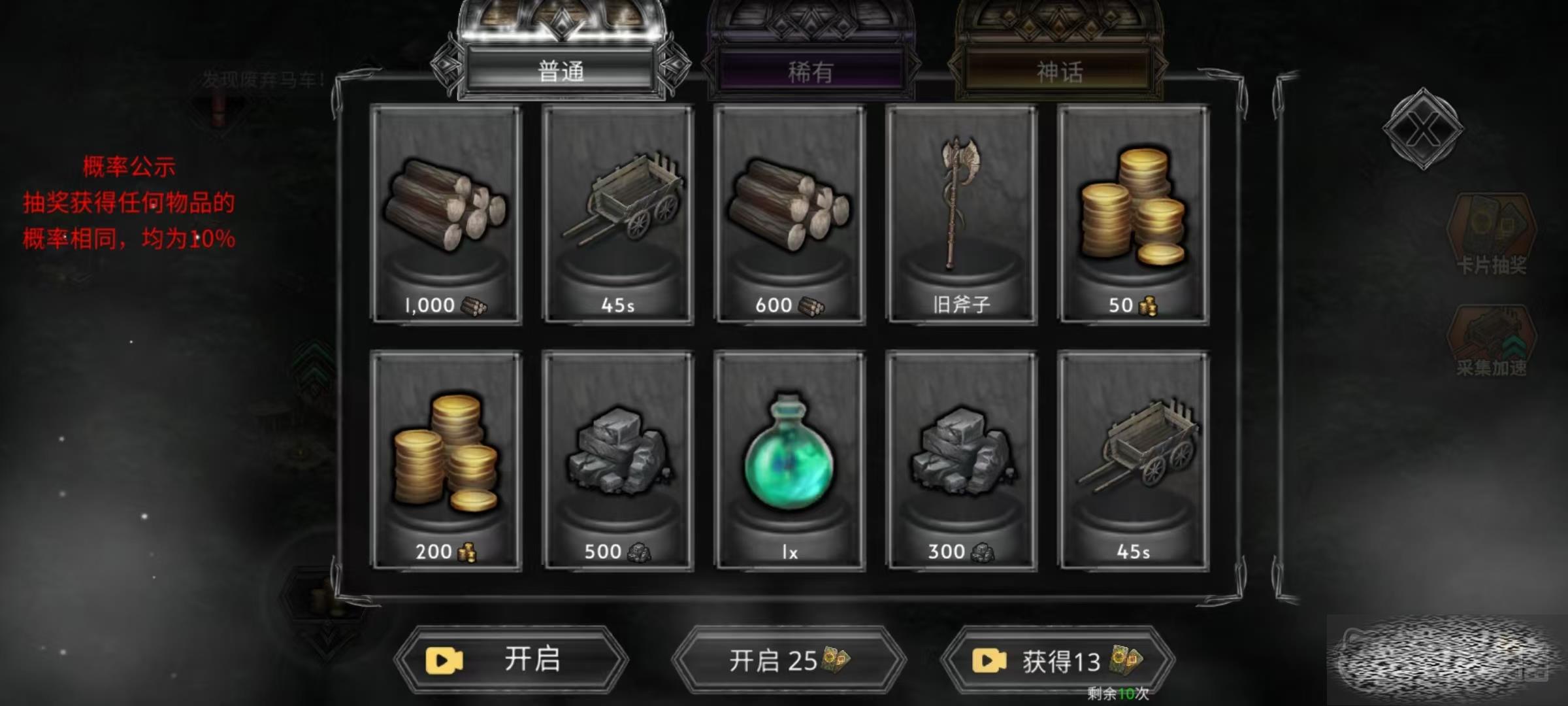Switch to the 普通 chest tab
This screenshot has width=1568, height=706.
(x=561, y=71)
